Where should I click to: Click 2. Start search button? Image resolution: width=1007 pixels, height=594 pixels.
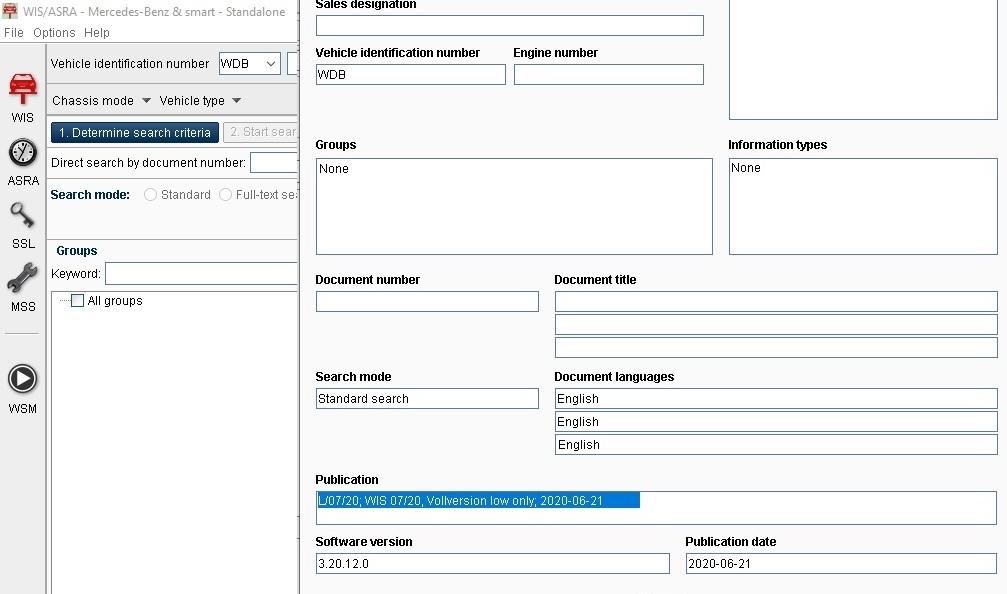(261, 132)
